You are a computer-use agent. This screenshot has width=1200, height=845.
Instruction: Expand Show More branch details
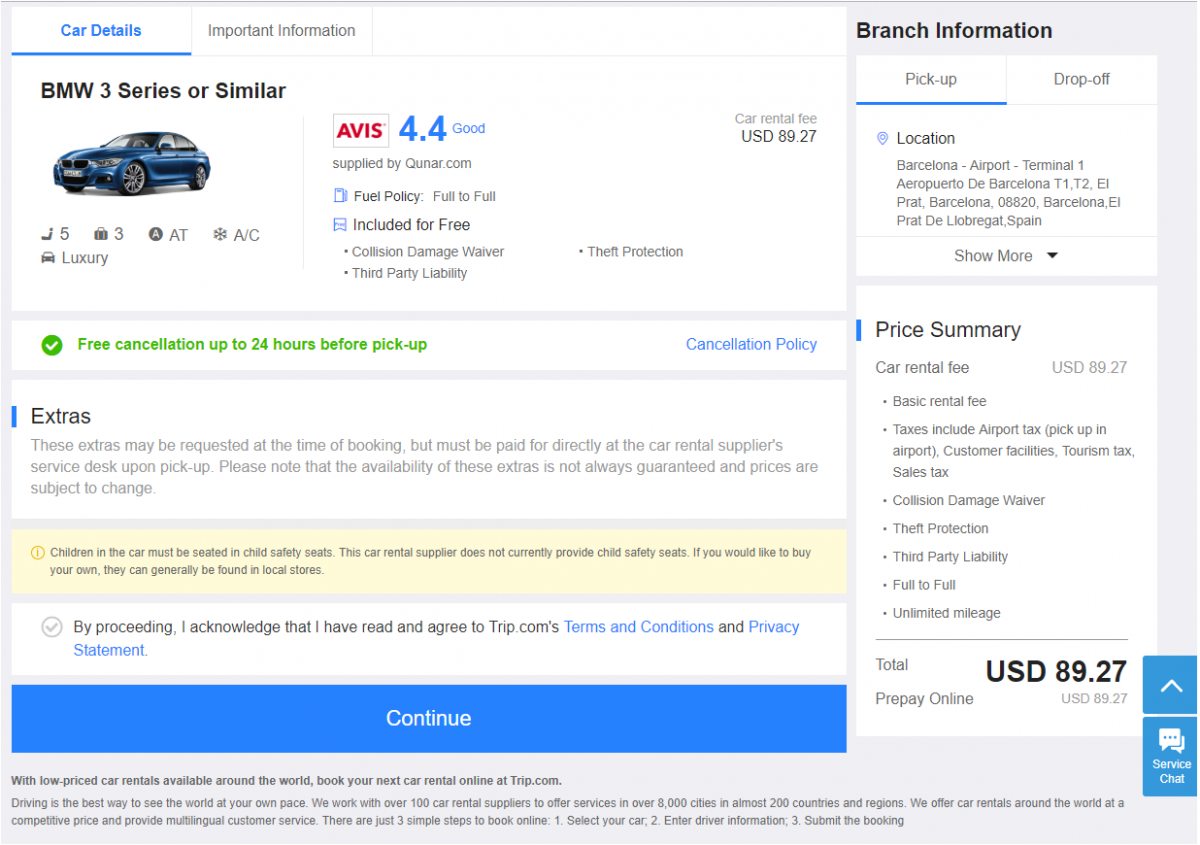(x=993, y=256)
